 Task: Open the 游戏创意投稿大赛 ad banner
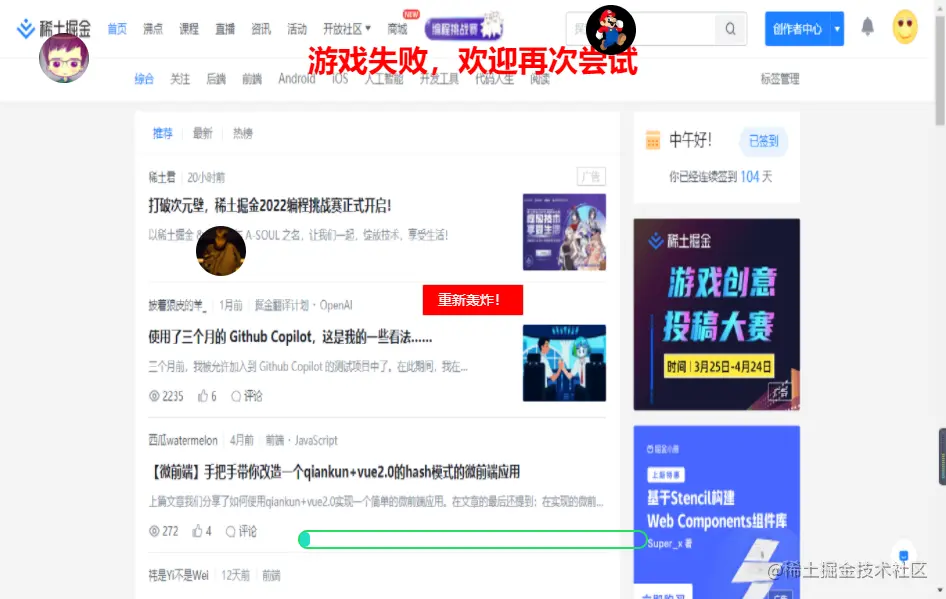pyautogui.click(x=717, y=314)
